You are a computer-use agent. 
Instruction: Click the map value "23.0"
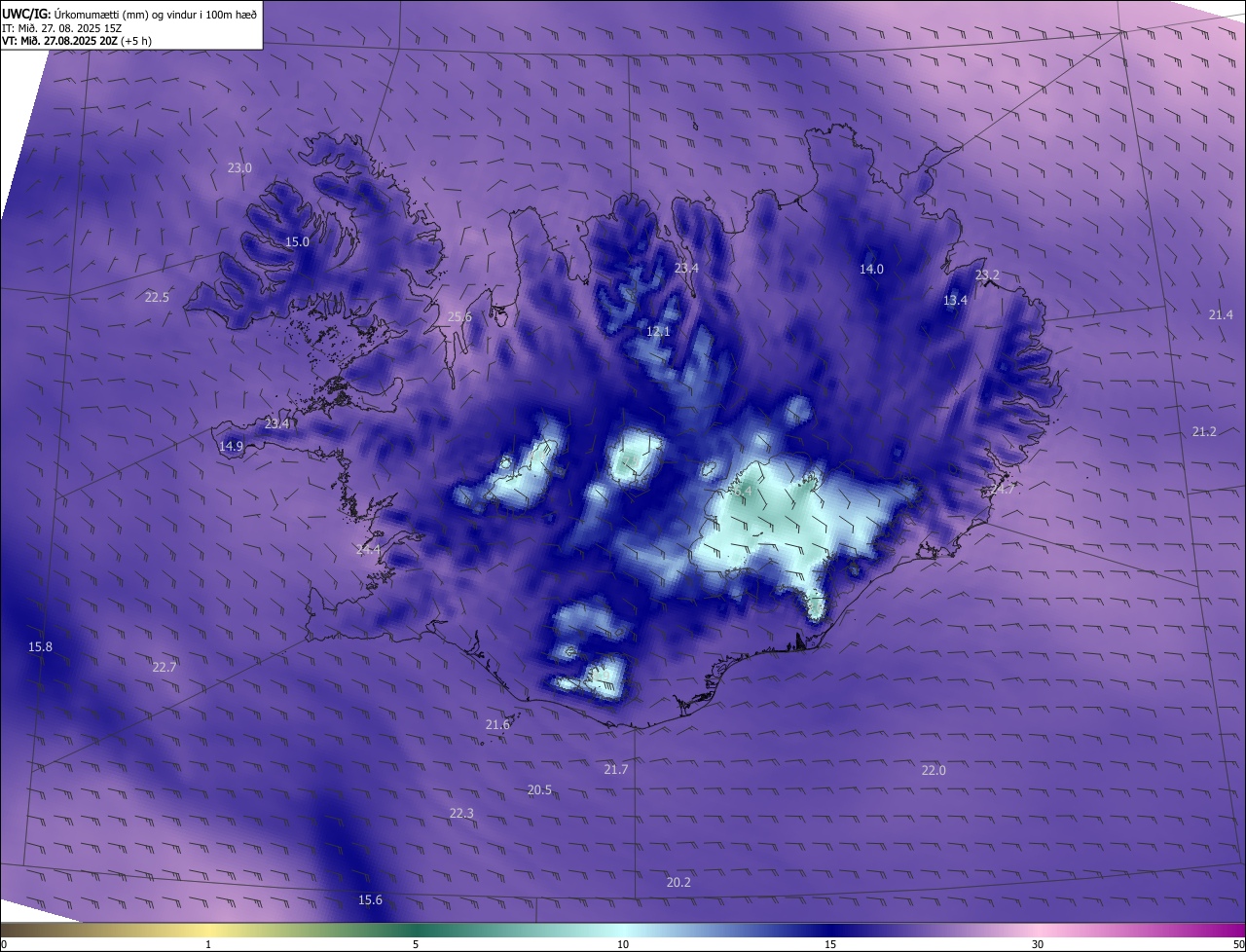(x=239, y=167)
